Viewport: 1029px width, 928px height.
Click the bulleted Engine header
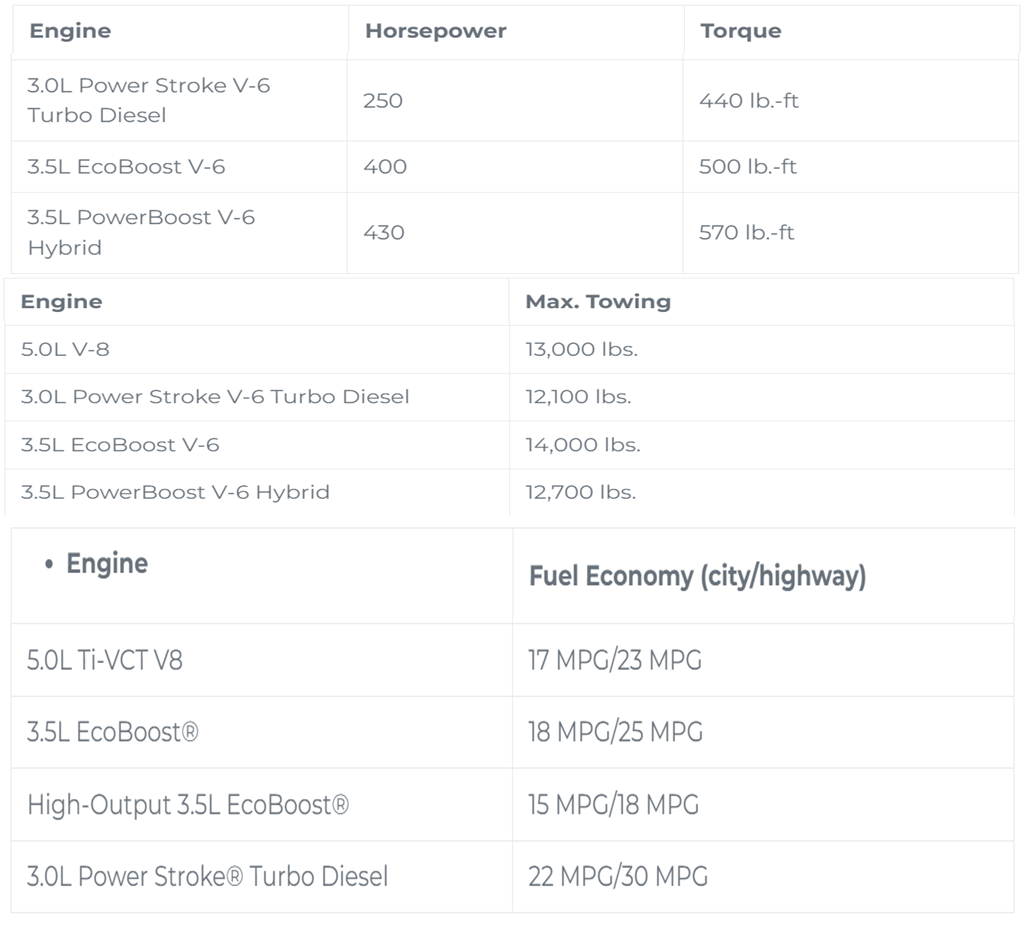click(96, 564)
